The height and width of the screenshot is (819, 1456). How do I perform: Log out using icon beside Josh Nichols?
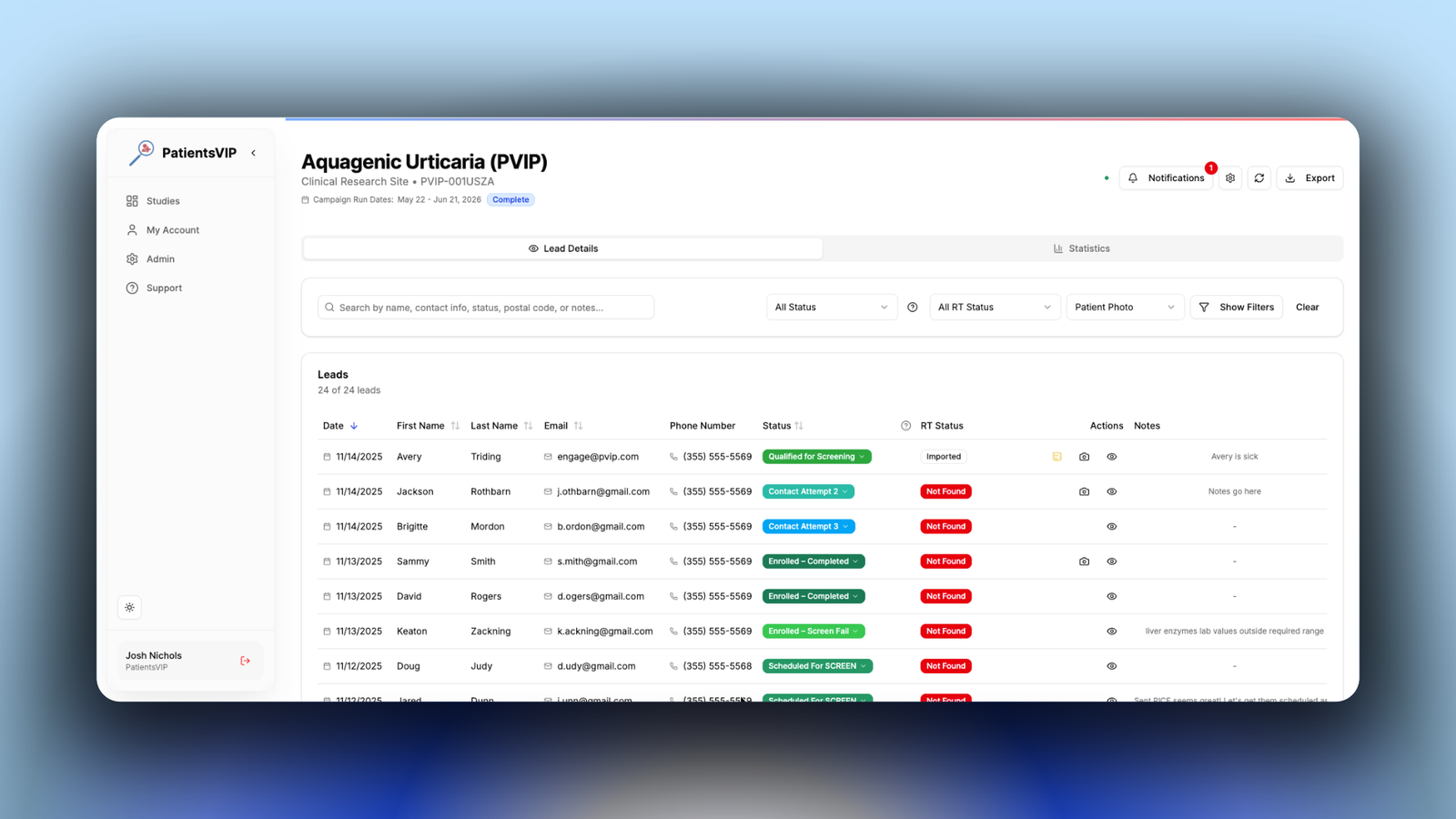point(245,661)
